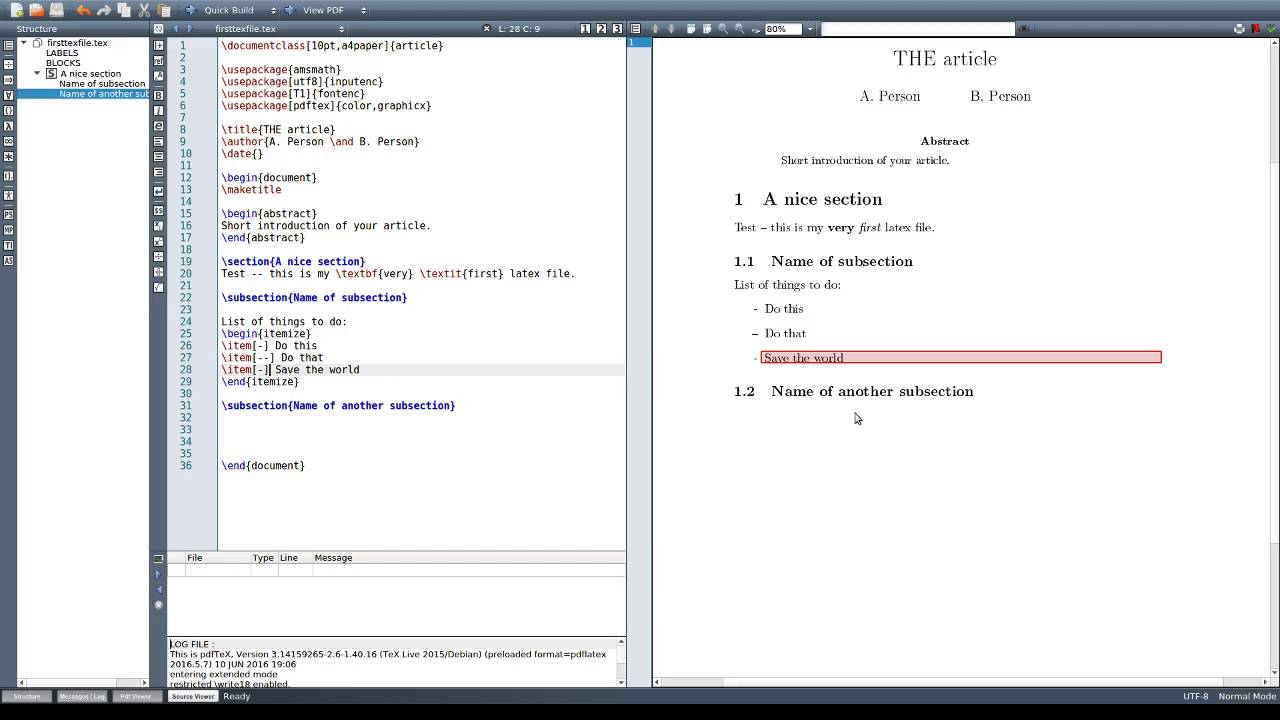Screen dimensions: 1280x720
Task: Click the PDF viewer vertical scrollbar
Action: coord(1274,360)
